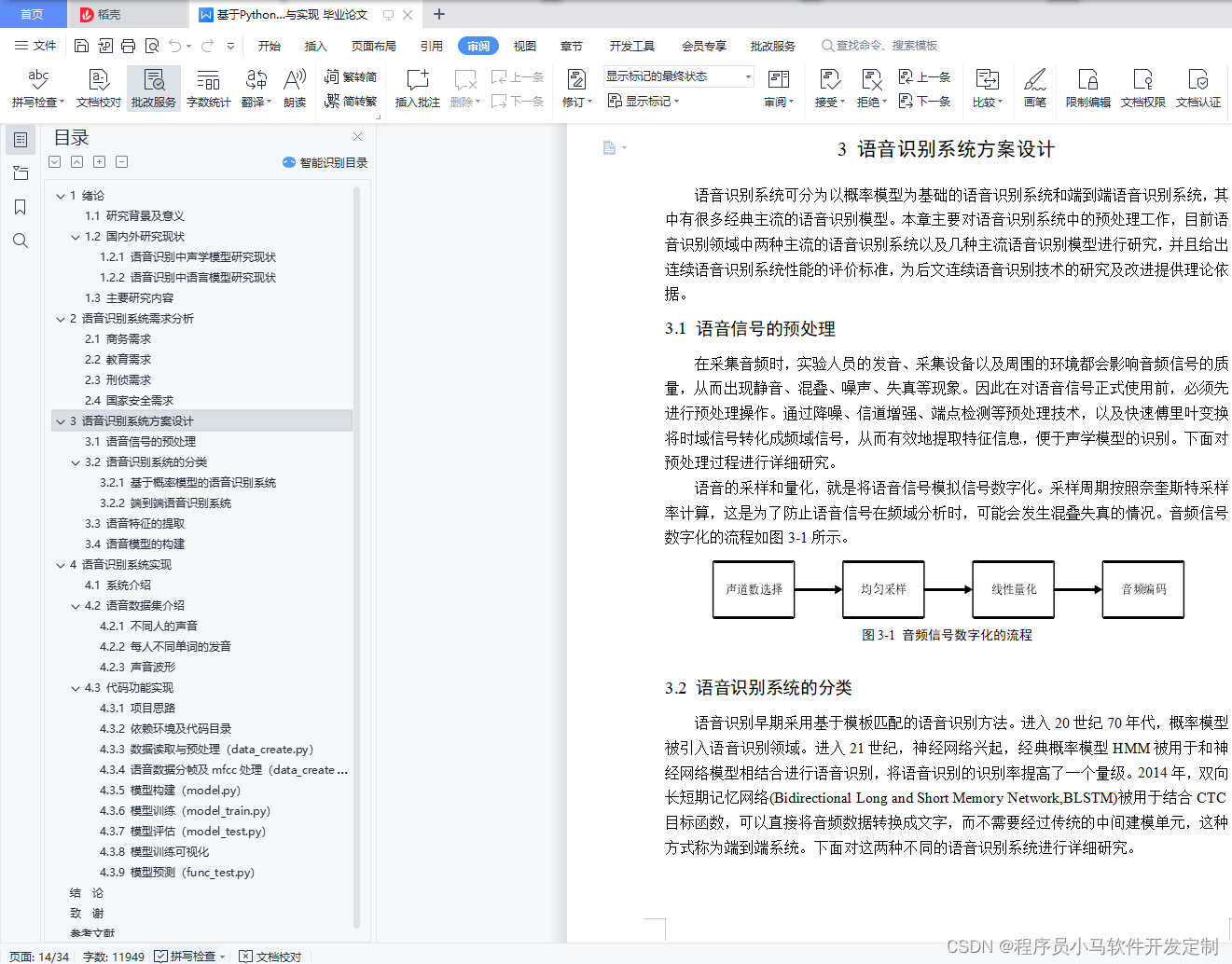Toggle 文档校对 in the status bar
This screenshot has height=964, width=1232.
tap(270, 957)
